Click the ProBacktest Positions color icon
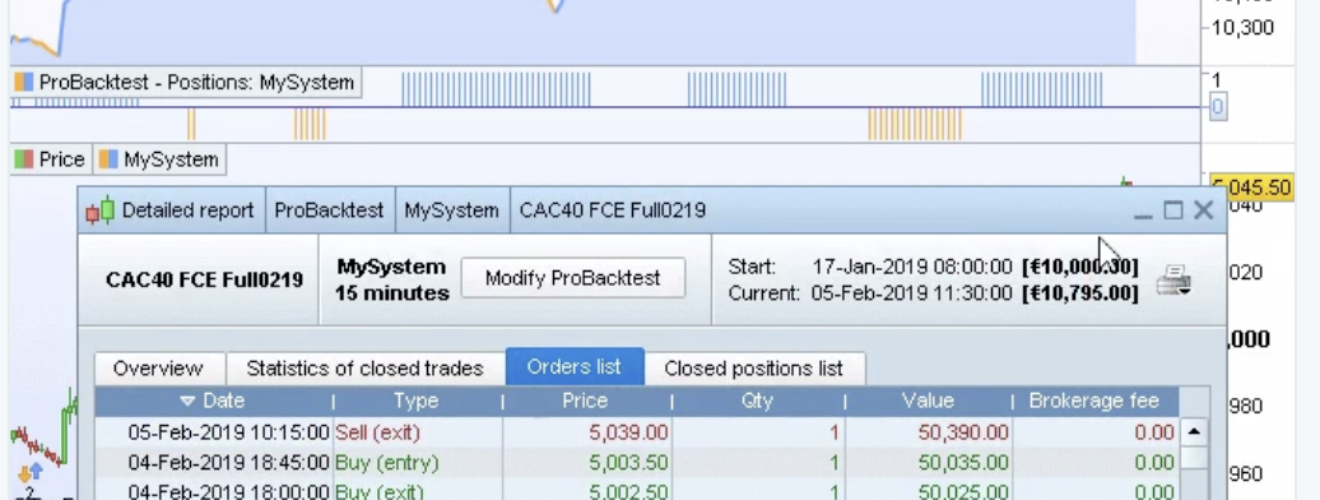This screenshot has height=500, width=1320. pos(24,82)
